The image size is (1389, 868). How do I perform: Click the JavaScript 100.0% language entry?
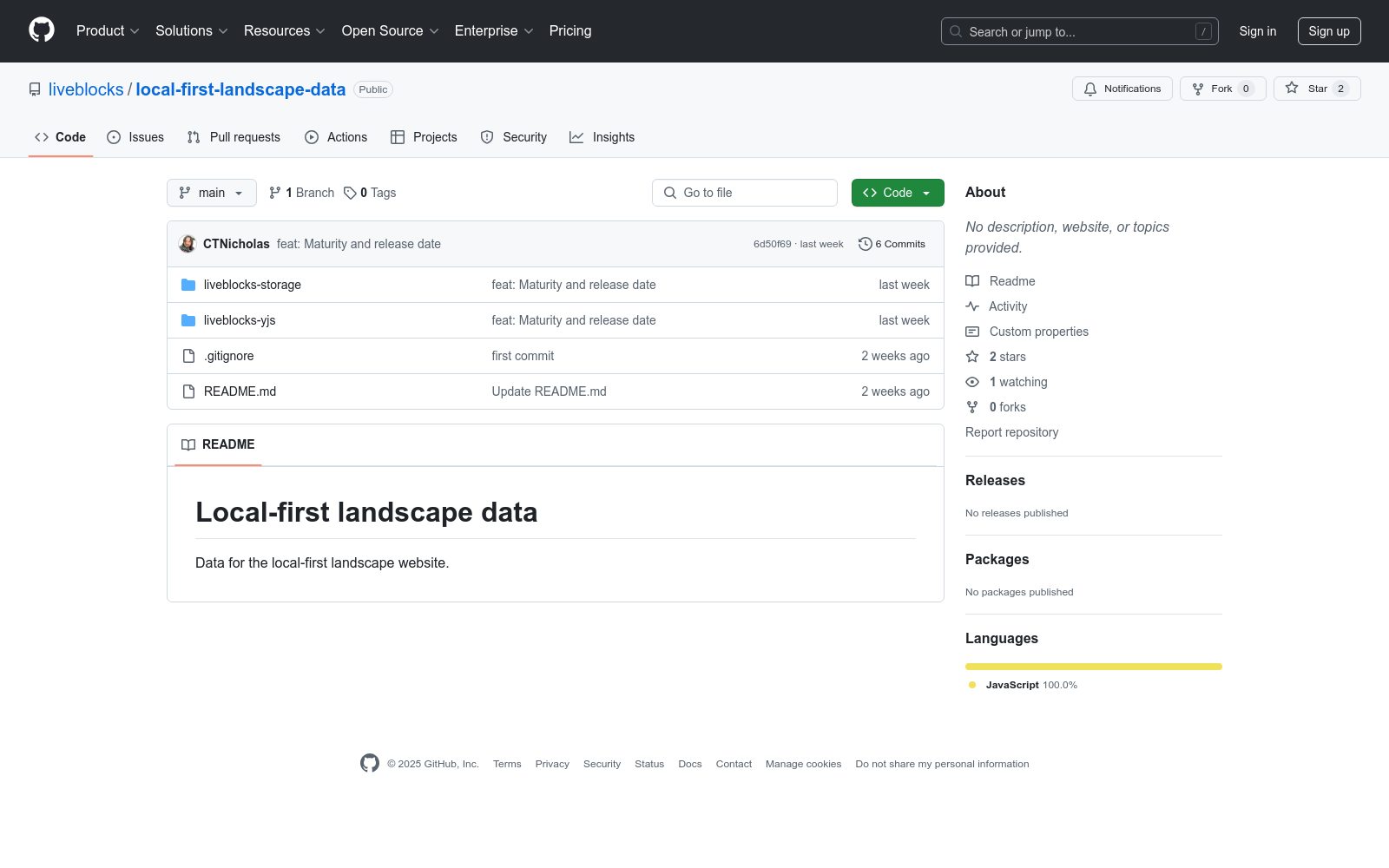[1024, 685]
